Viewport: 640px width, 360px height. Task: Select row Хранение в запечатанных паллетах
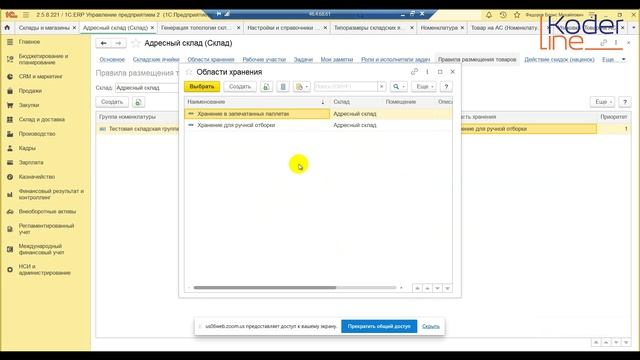(x=318, y=114)
